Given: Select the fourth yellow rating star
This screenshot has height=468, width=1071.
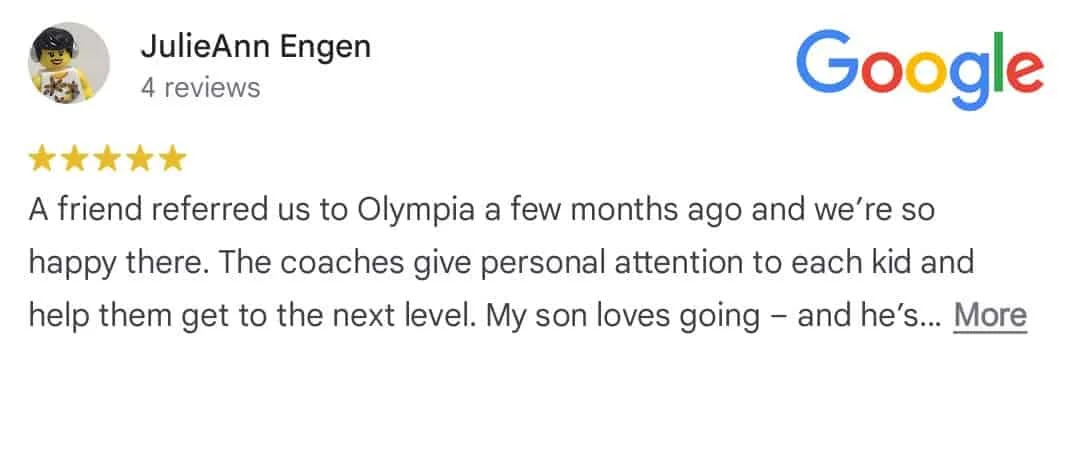Looking at the screenshot, I should click(140, 159).
